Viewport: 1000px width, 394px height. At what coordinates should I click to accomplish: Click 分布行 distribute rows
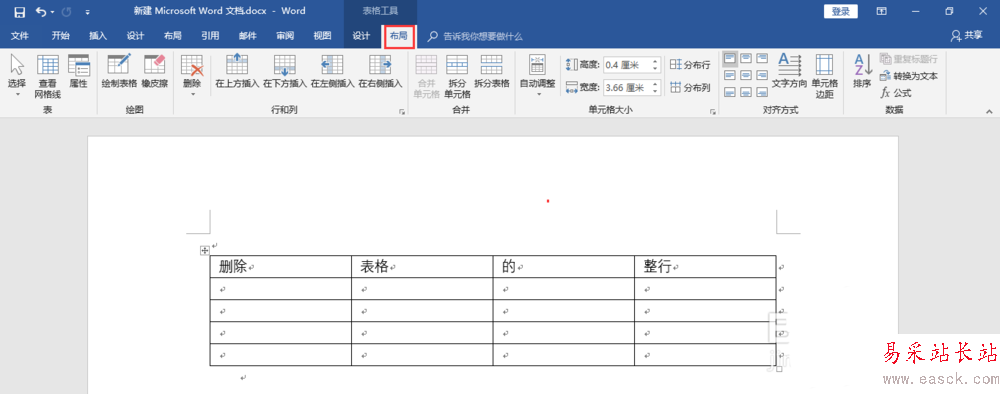690,64
